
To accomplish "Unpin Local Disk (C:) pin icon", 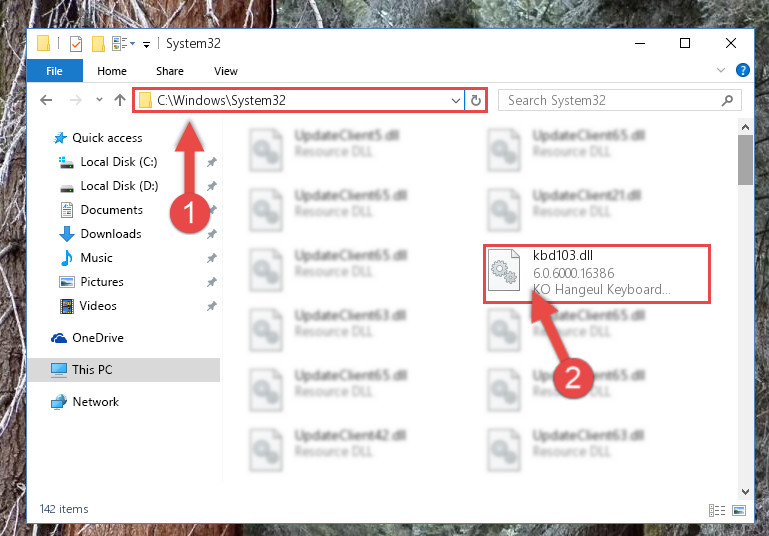I will 212,162.
